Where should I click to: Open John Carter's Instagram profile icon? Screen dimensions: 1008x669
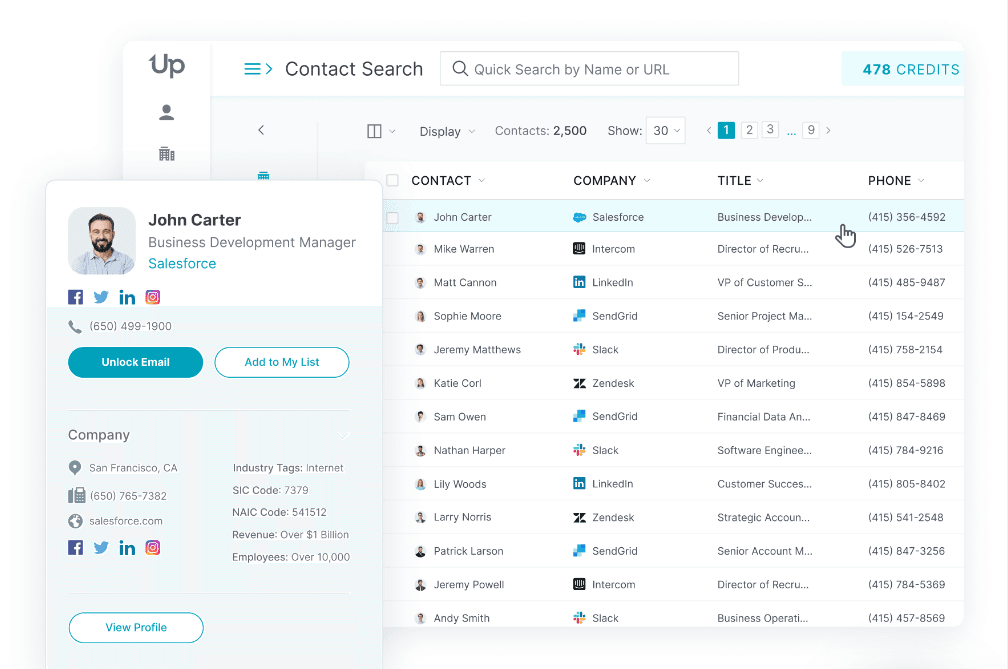point(152,297)
